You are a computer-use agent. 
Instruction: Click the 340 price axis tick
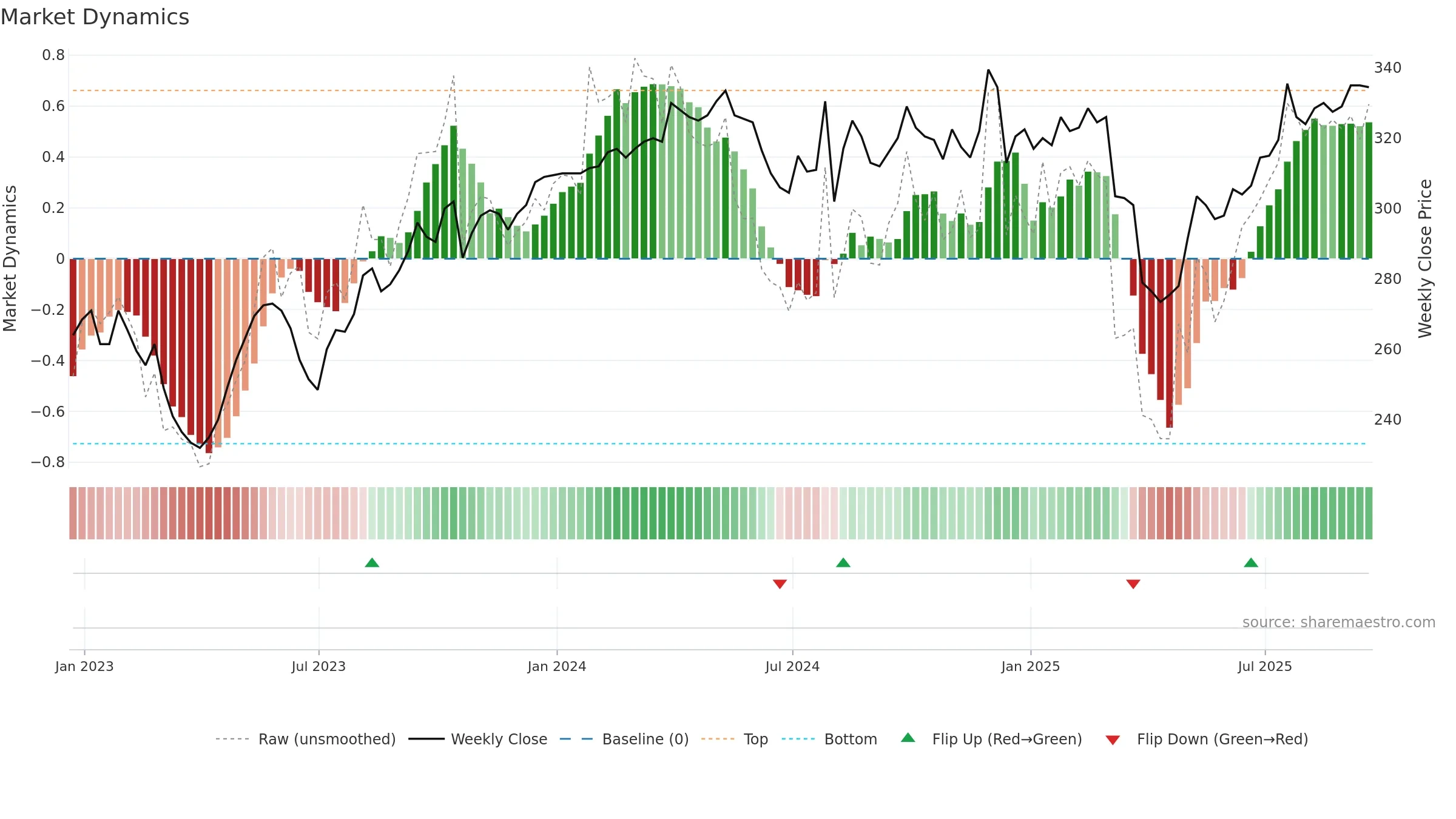pos(1388,67)
